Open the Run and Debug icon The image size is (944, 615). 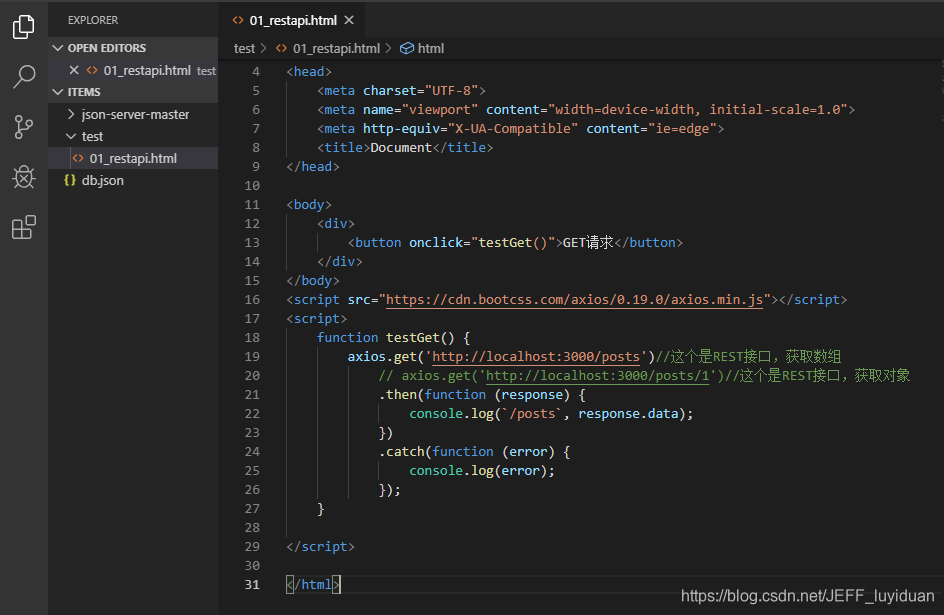[x=23, y=177]
